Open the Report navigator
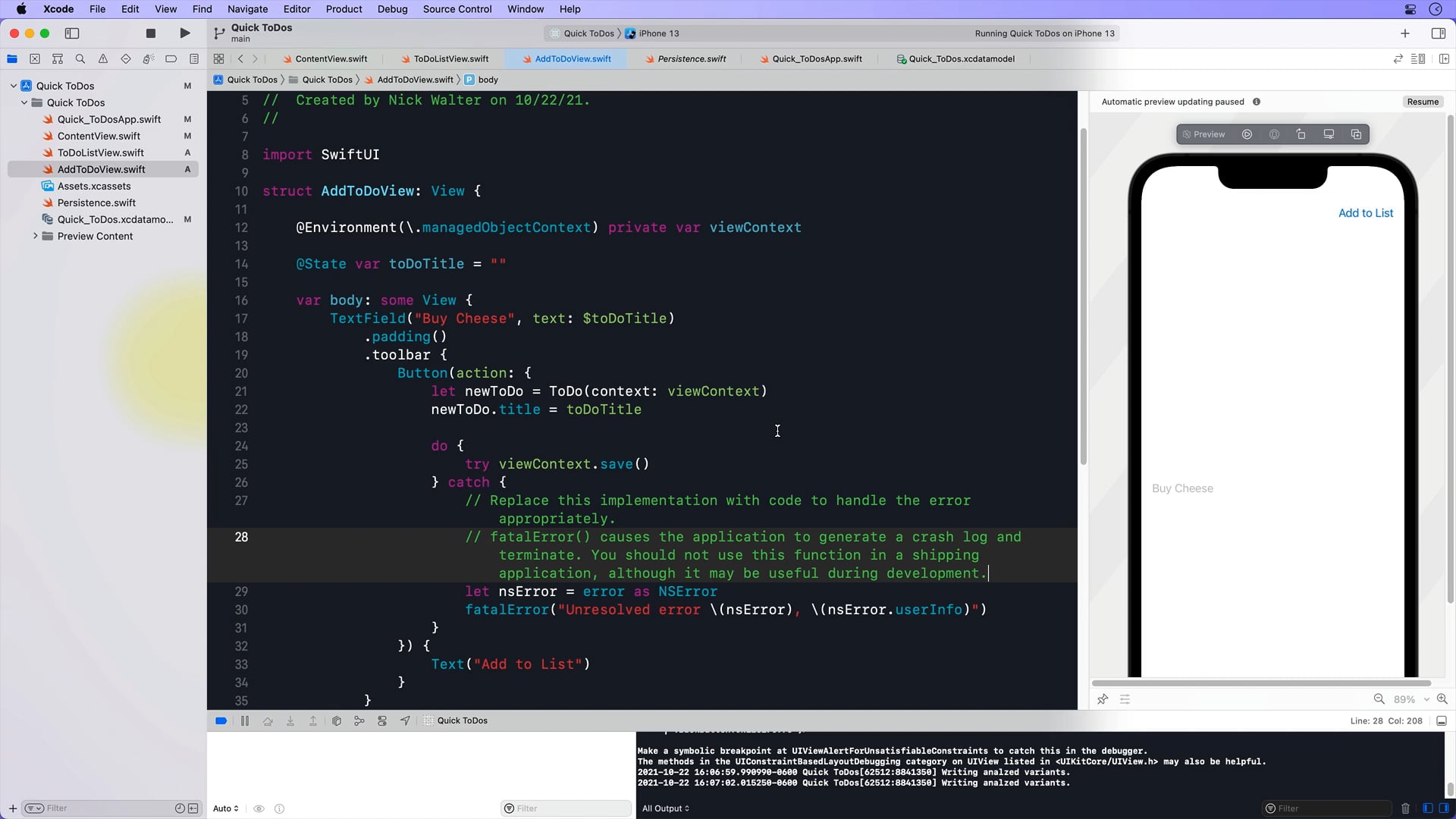This screenshot has width=1456, height=819. click(194, 58)
